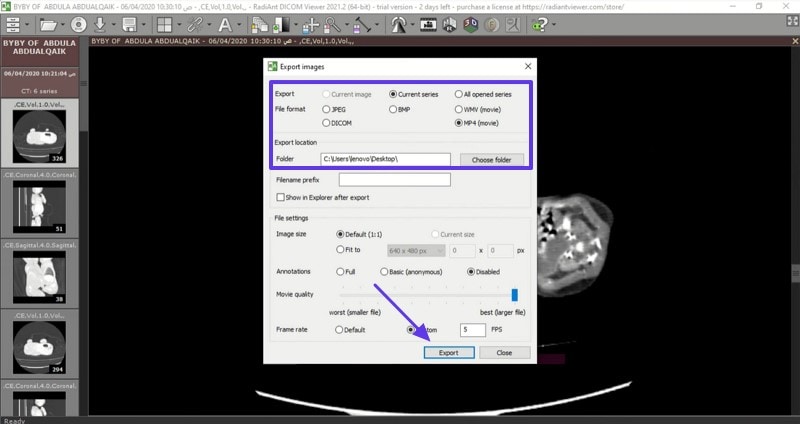This screenshot has height=424, width=800.
Task: Close the Export images dialog with X
Action: [x=528, y=66]
